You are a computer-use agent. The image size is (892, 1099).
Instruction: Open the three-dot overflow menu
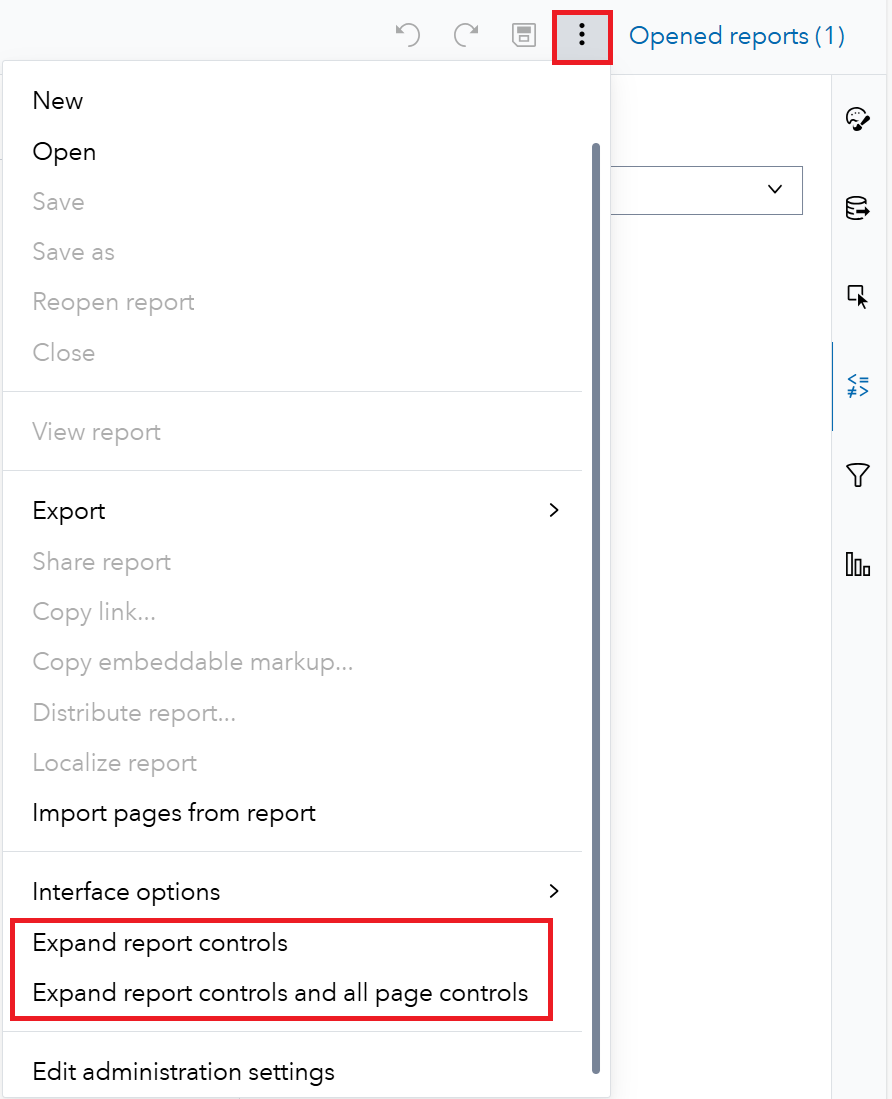click(582, 35)
